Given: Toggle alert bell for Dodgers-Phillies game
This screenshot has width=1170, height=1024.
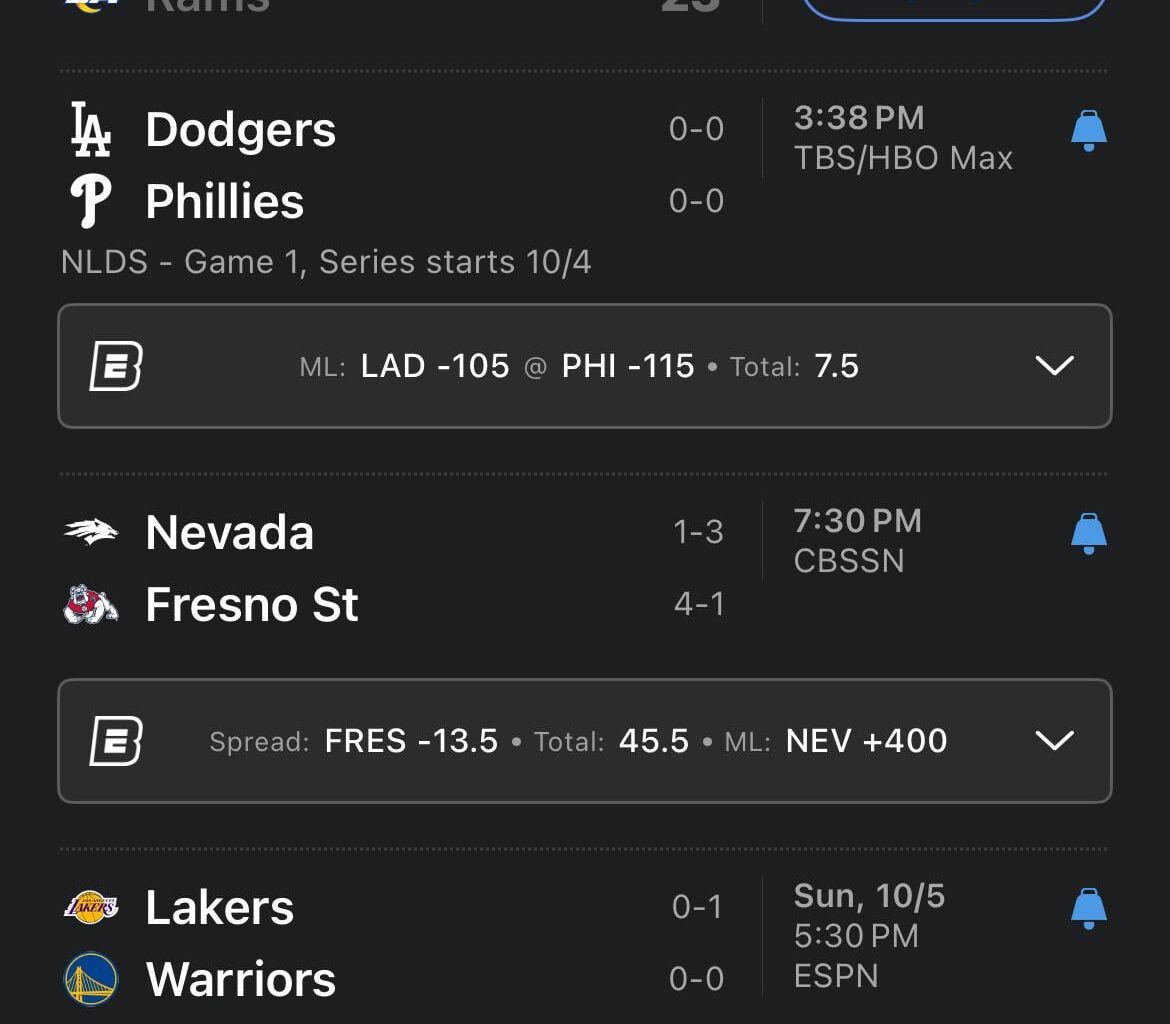Looking at the screenshot, I should tap(1088, 131).
